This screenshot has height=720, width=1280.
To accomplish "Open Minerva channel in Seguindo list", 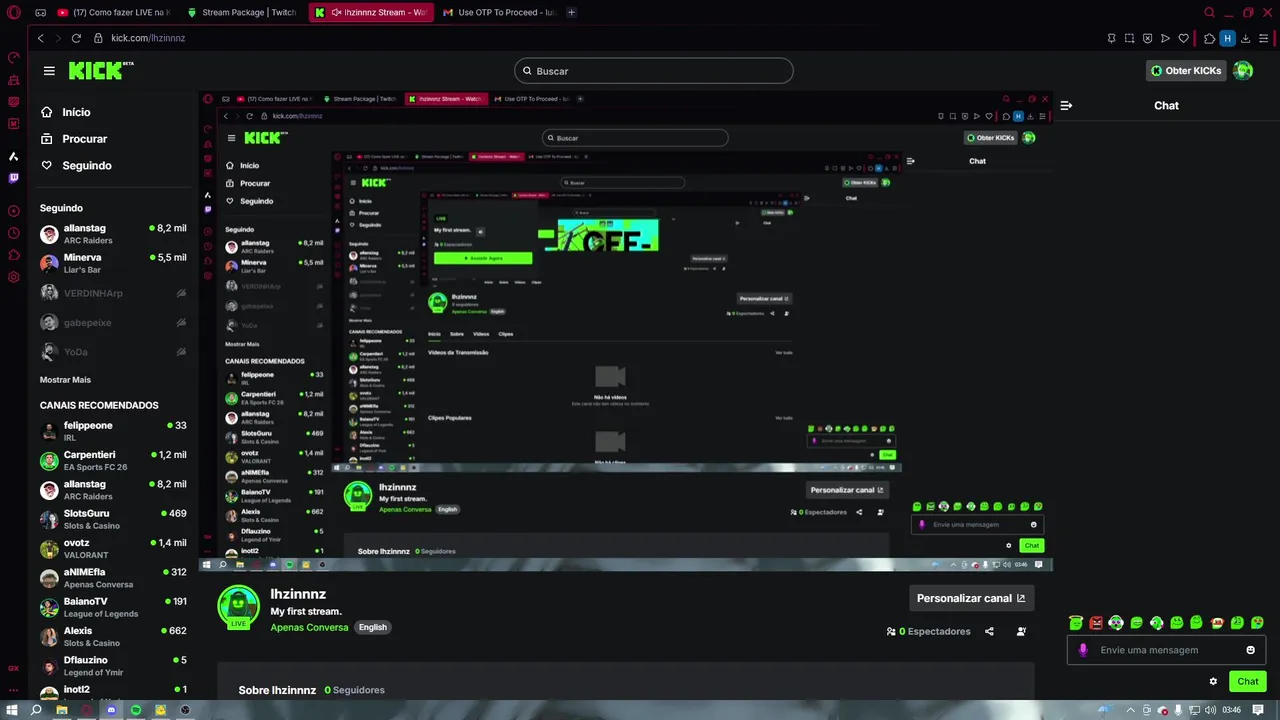I will pyautogui.click(x=113, y=263).
